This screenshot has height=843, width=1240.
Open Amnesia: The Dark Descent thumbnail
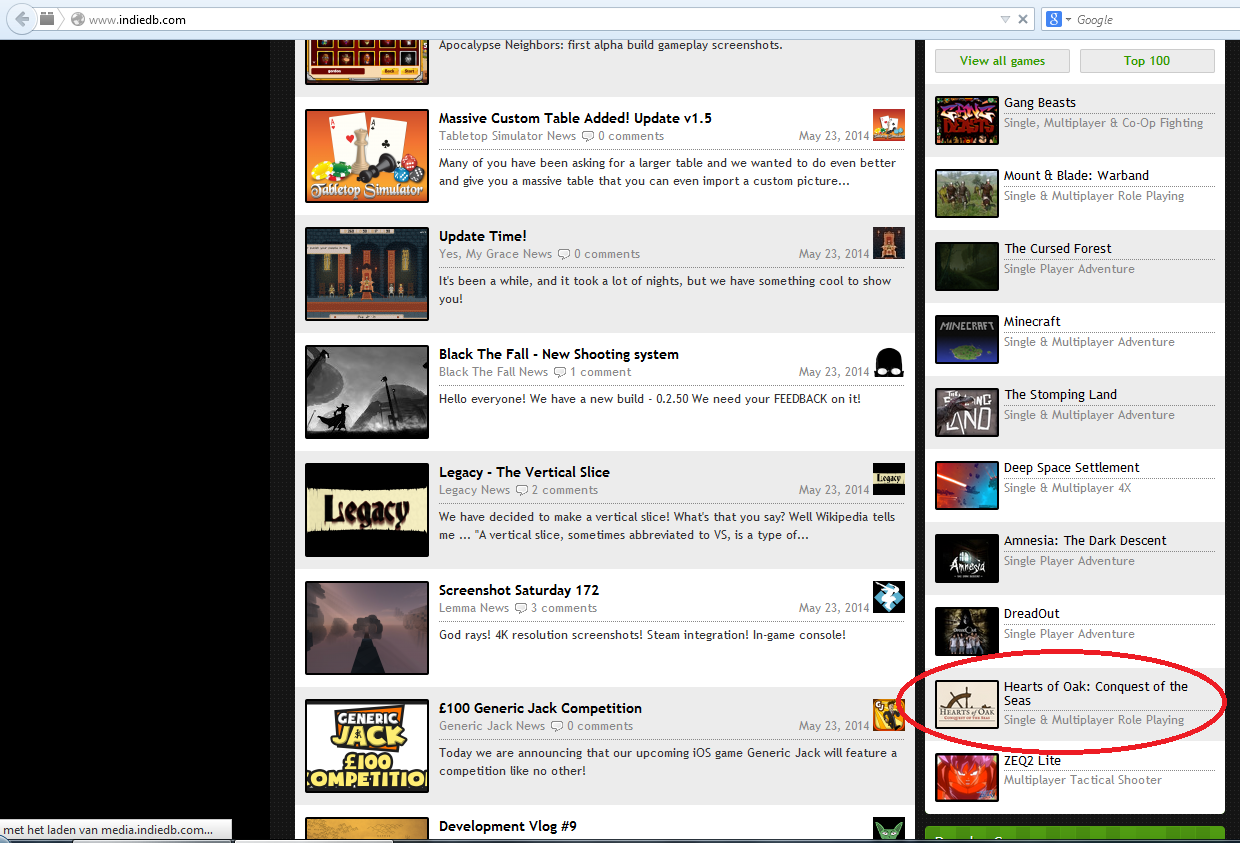[967, 559]
